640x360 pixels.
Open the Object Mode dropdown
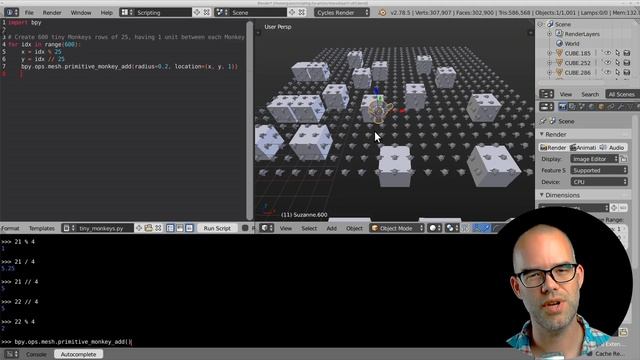coord(397,228)
